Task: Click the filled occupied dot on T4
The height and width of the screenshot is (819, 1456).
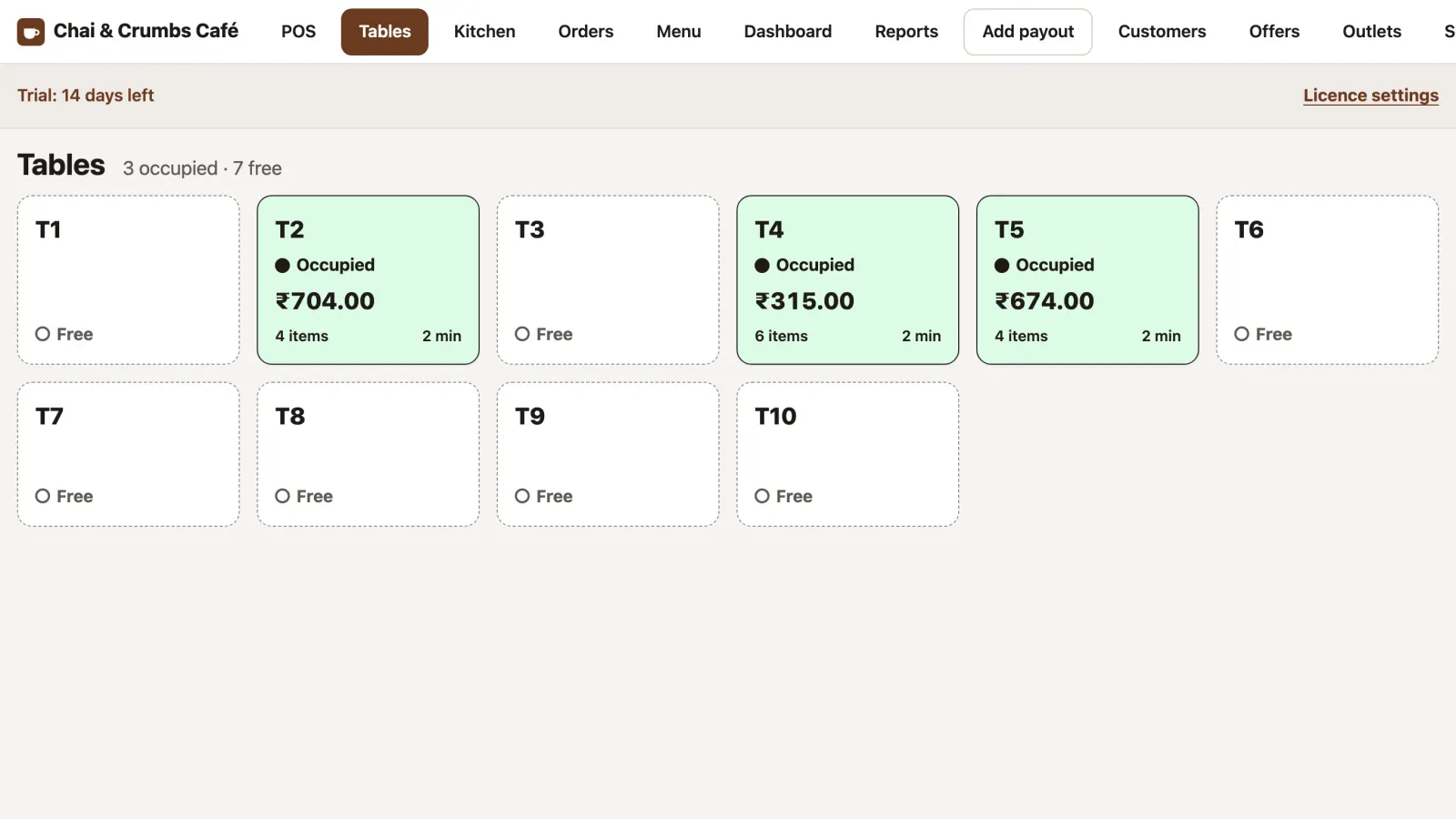Action: pyautogui.click(x=762, y=266)
